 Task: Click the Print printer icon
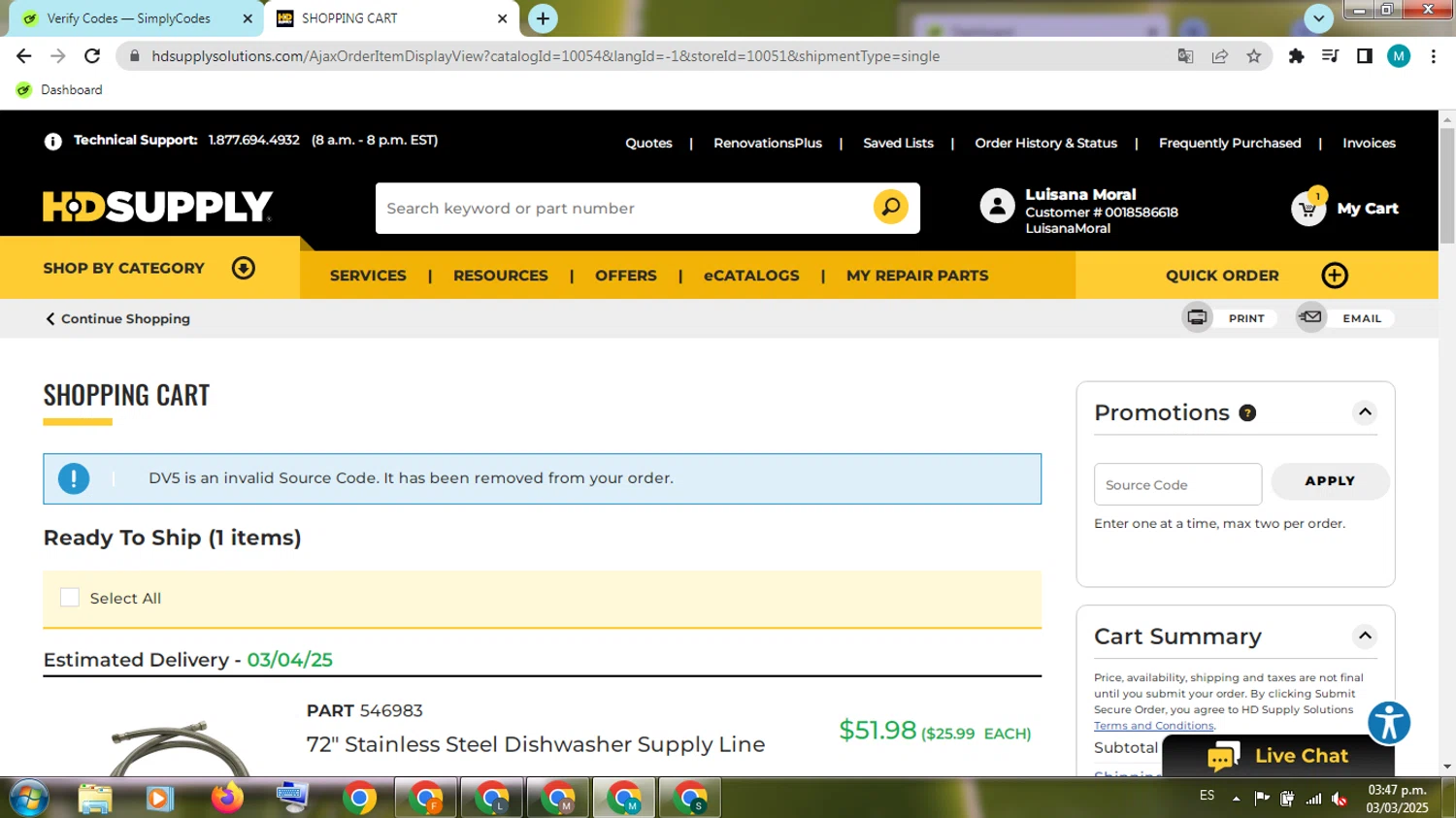click(1197, 317)
